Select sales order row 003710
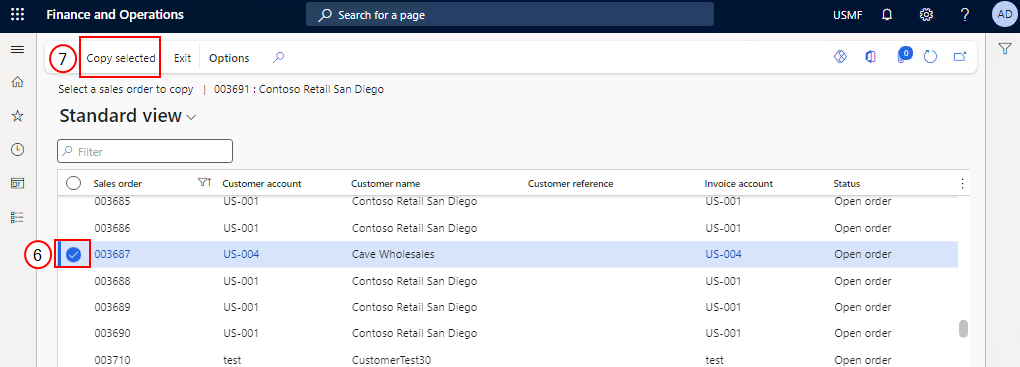 (507, 357)
